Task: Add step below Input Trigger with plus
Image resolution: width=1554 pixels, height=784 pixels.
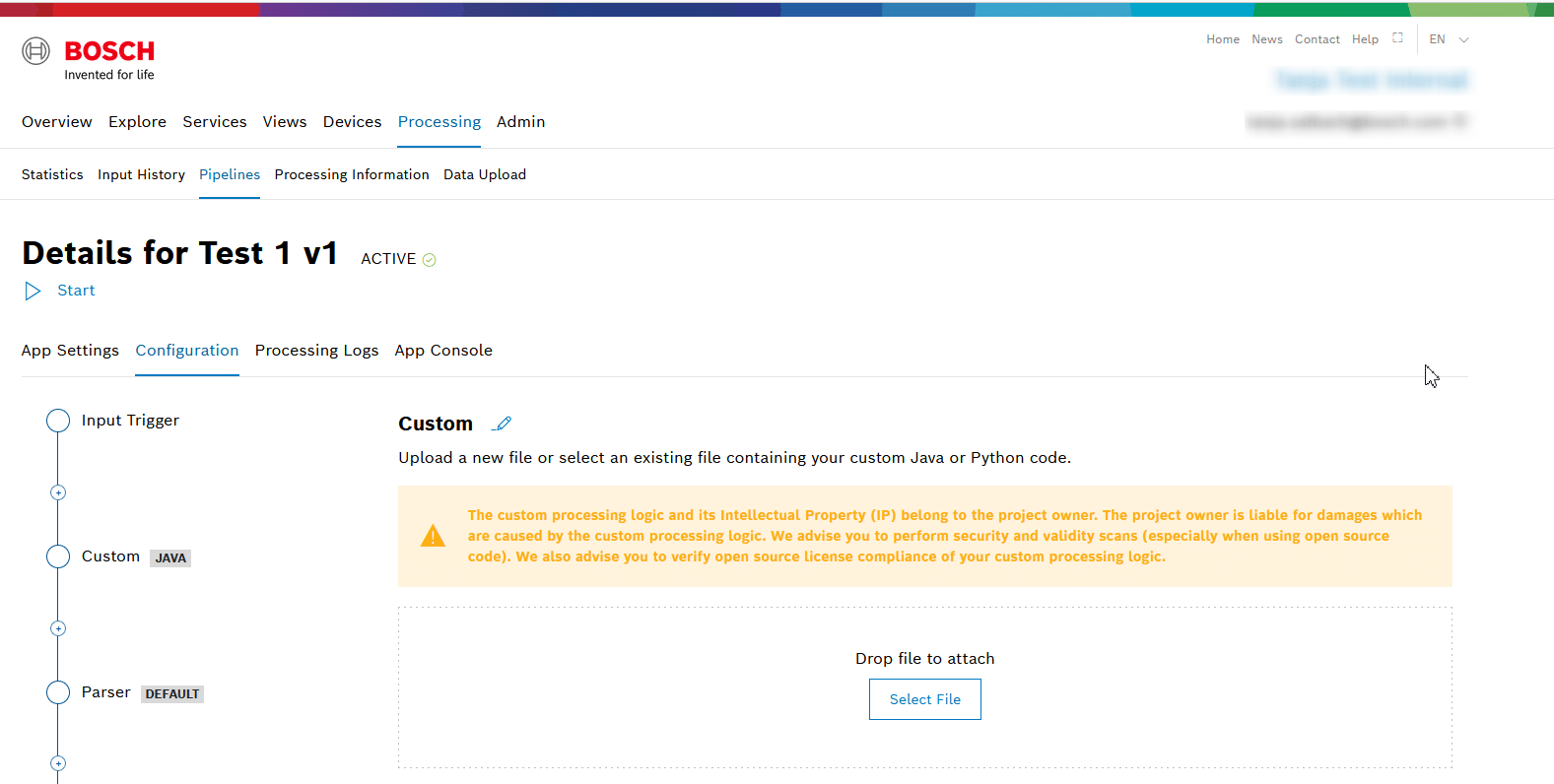Action: (x=58, y=492)
